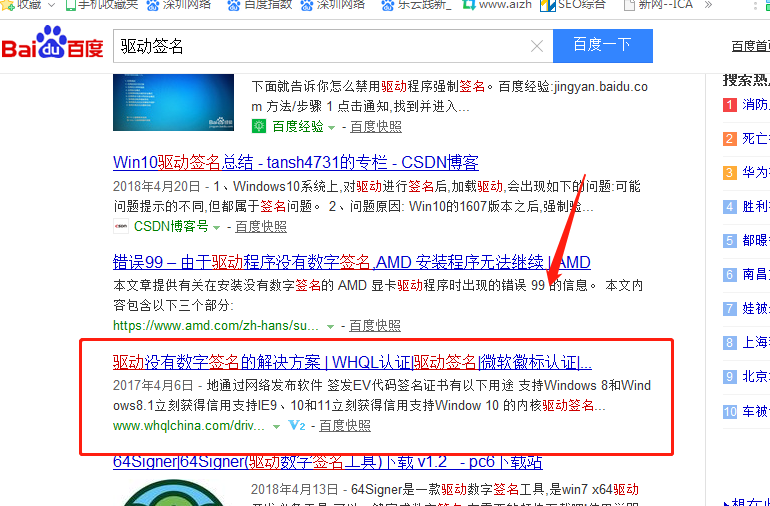Screen dimensions: 770x506
Task: Open the 手机收藏夹 bookmark
Action: point(102,5)
